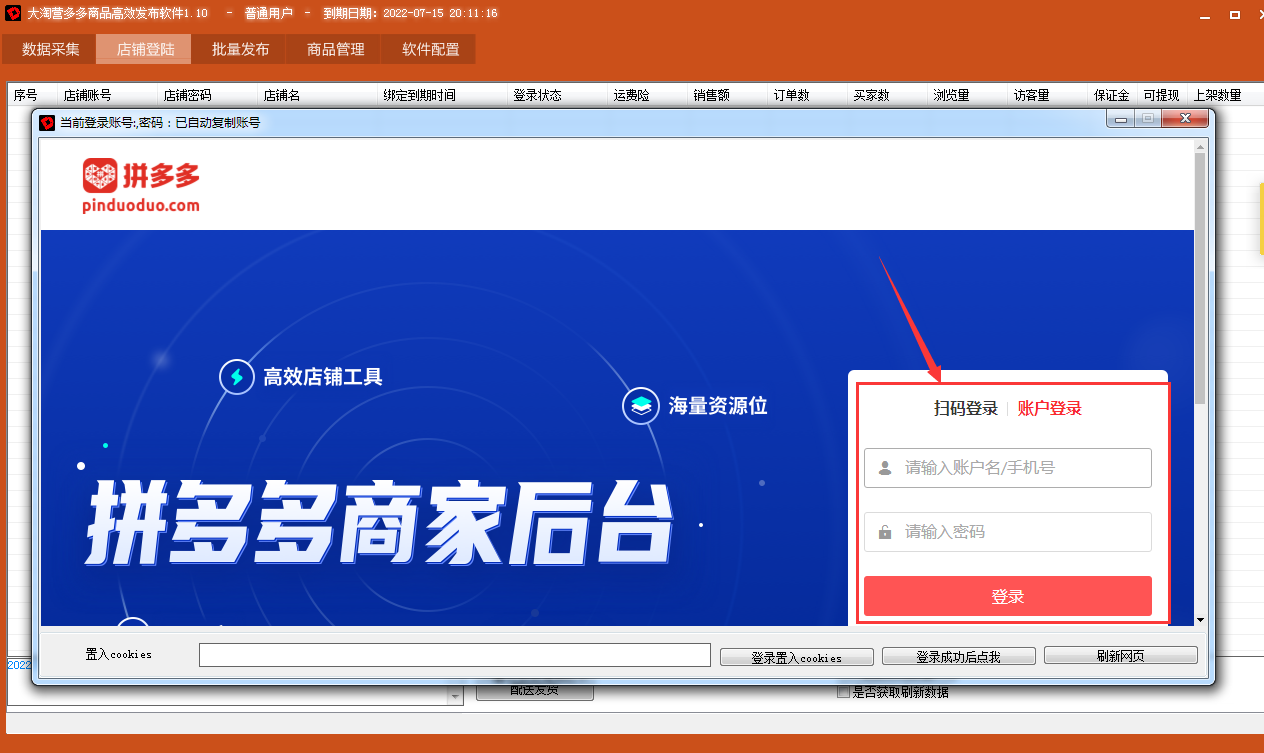This screenshot has width=1264, height=753.
Task: Close the login dialog with the red X
Action: click(1185, 119)
